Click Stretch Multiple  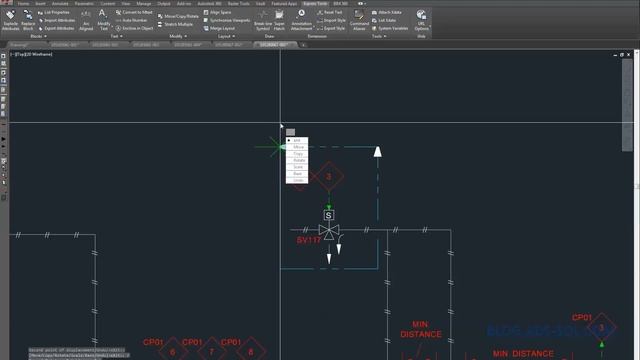pyautogui.click(x=176, y=24)
